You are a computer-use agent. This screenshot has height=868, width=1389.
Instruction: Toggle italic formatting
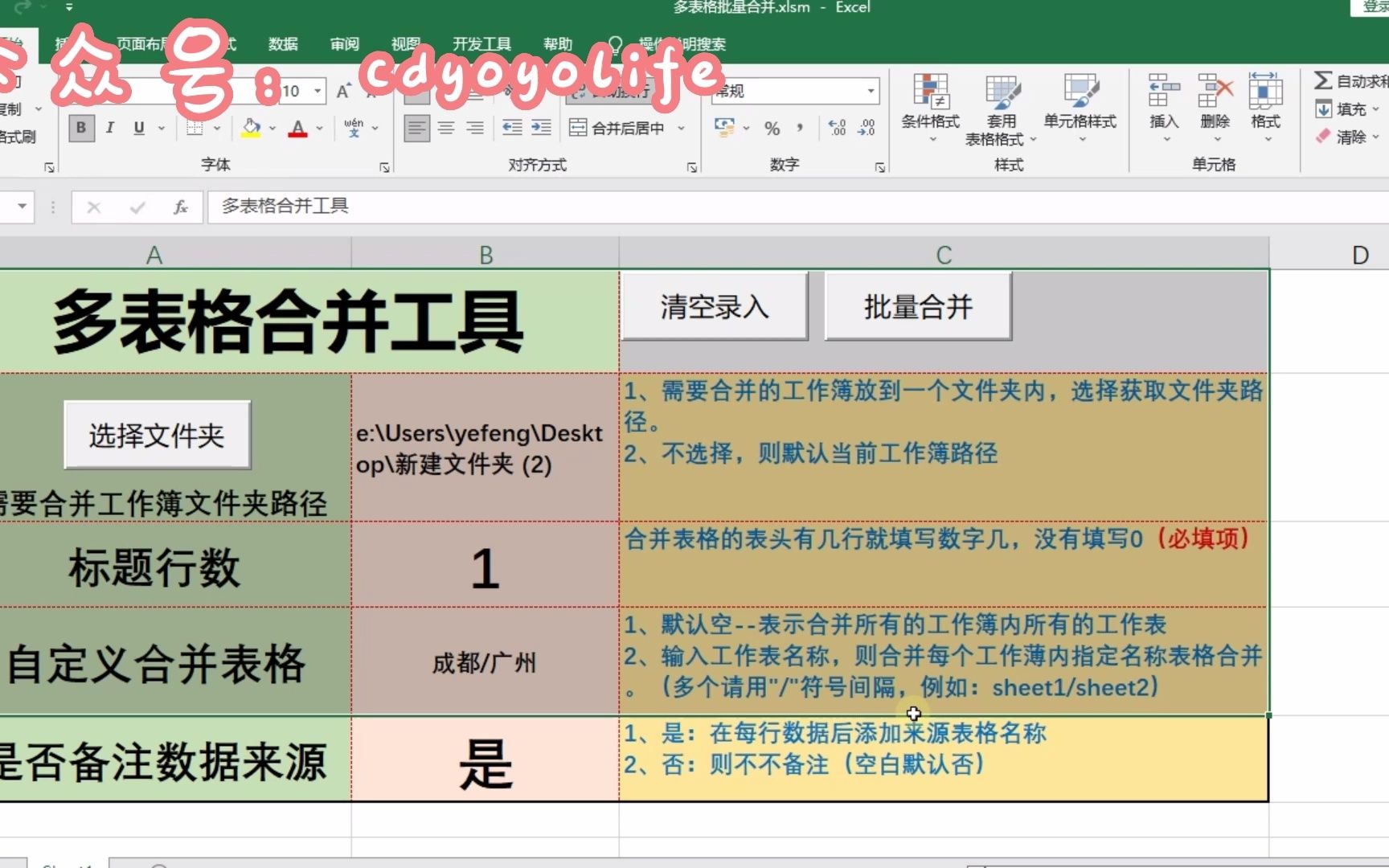tap(109, 127)
